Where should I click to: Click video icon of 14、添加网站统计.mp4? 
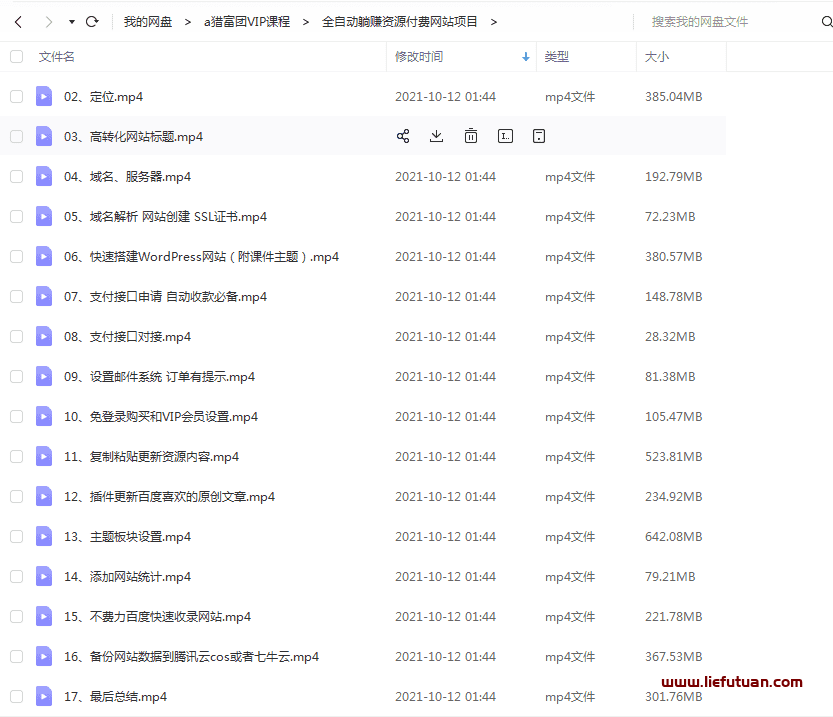[44, 576]
